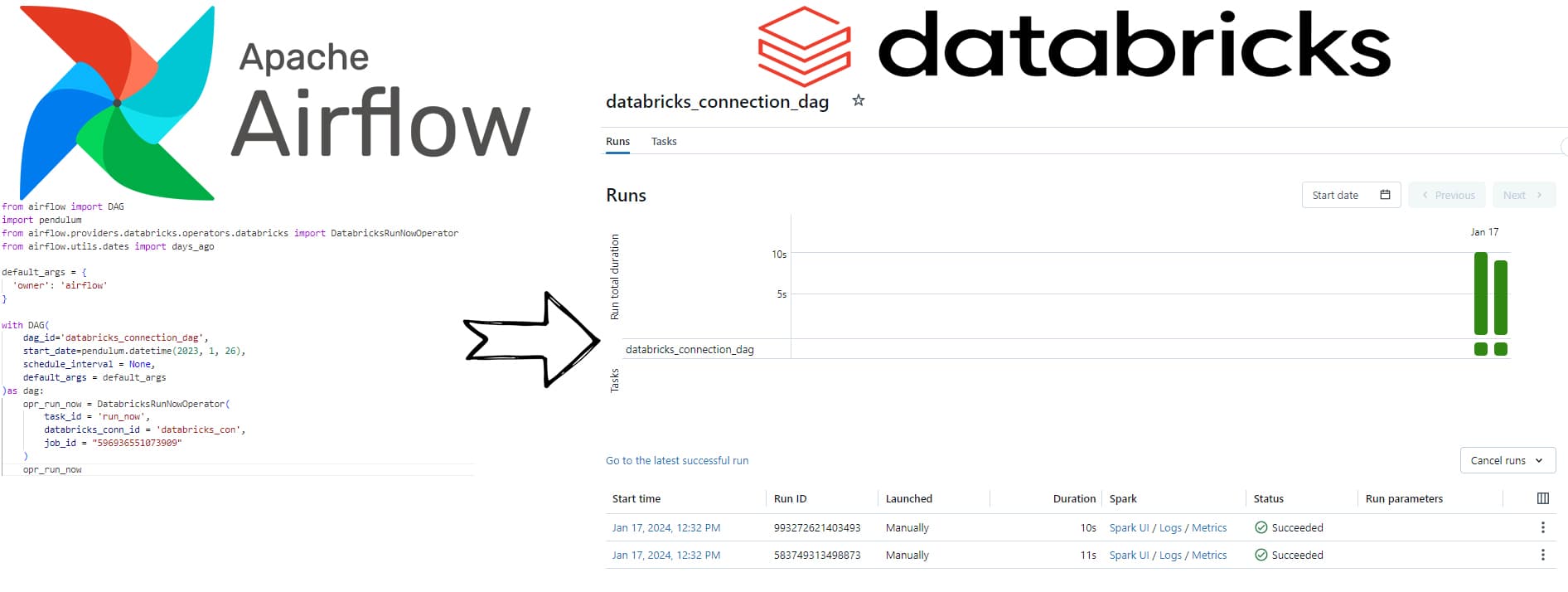Click the calendar icon in Start date
Image resolution: width=1568 pixels, height=592 pixels.
pos(1385,195)
